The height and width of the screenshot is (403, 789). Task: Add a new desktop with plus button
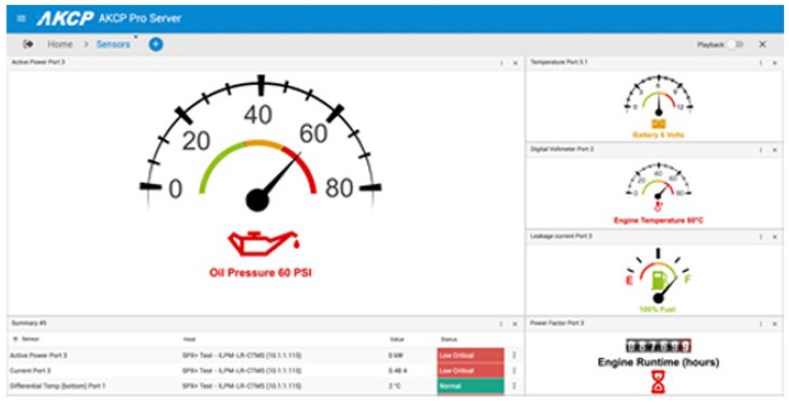[x=156, y=44]
